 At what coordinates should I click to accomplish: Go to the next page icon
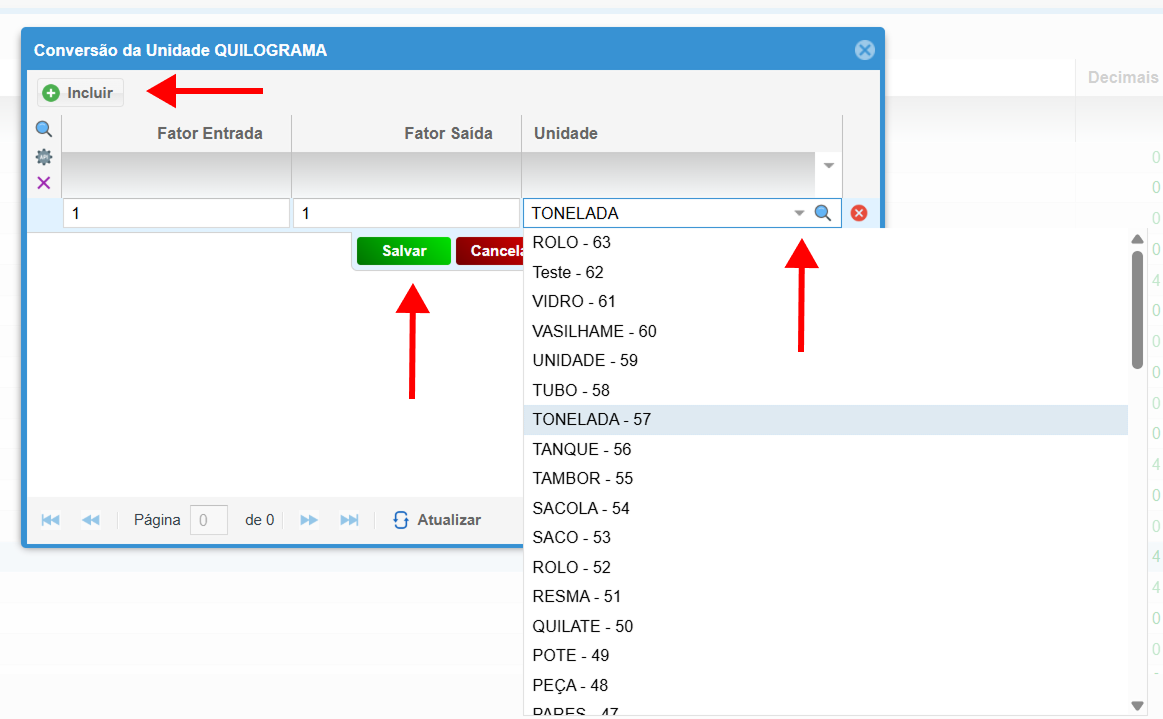tap(309, 520)
